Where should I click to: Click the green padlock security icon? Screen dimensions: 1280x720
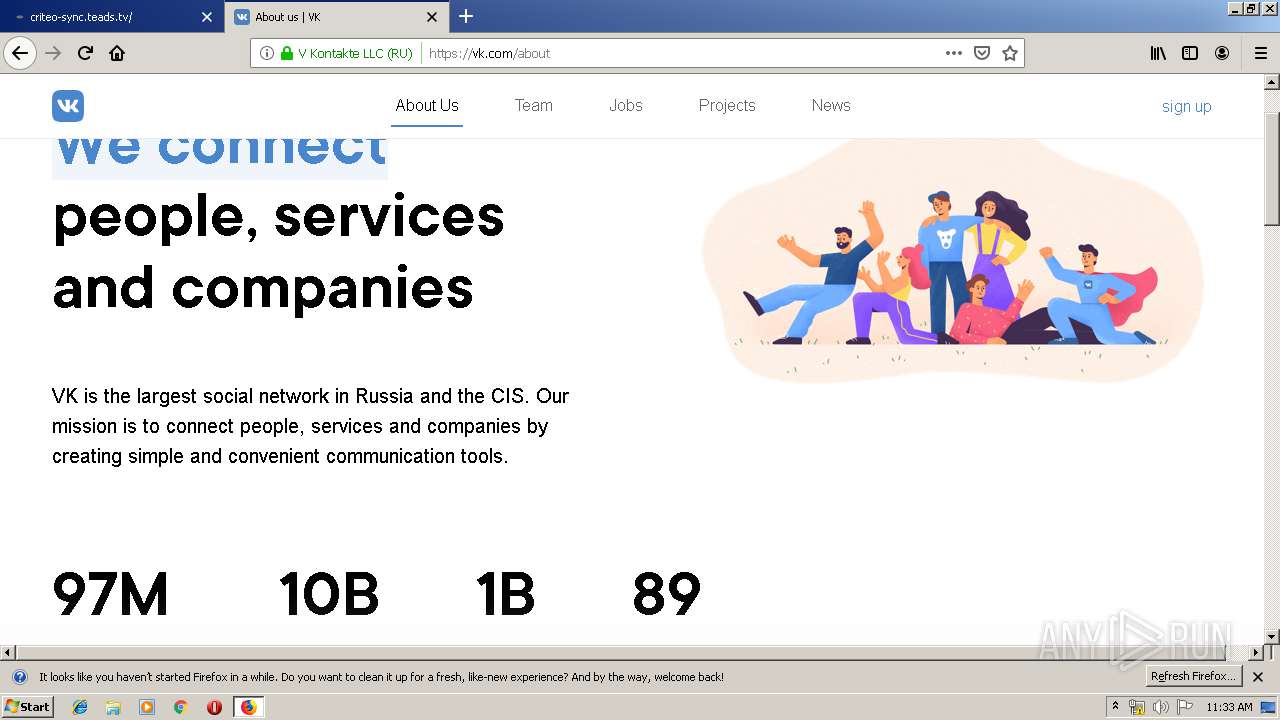pyautogui.click(x=287, y=53)
